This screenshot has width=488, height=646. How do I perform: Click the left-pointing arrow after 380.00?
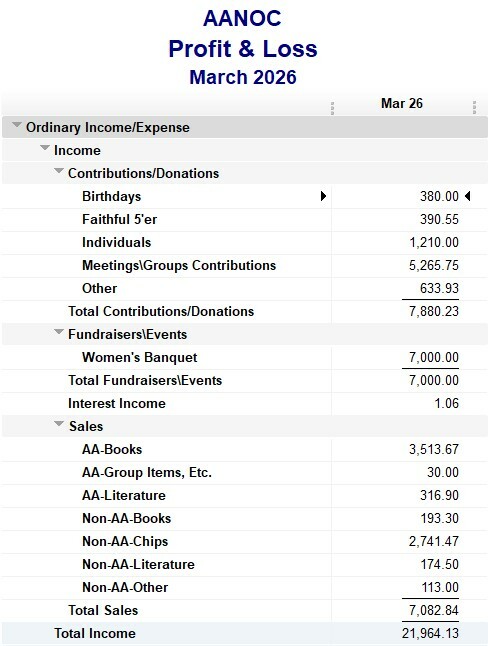pyautogui.click(x=467, y=196)
